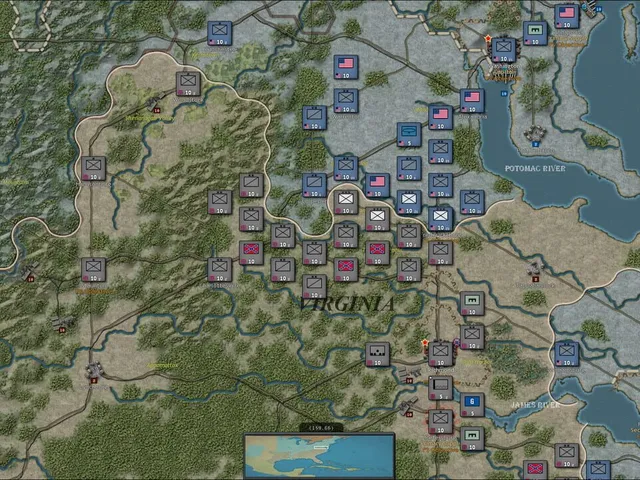
Task: Click the town with red marker near the eastern road
Action: pyautogui.click(x=535, y=271)
